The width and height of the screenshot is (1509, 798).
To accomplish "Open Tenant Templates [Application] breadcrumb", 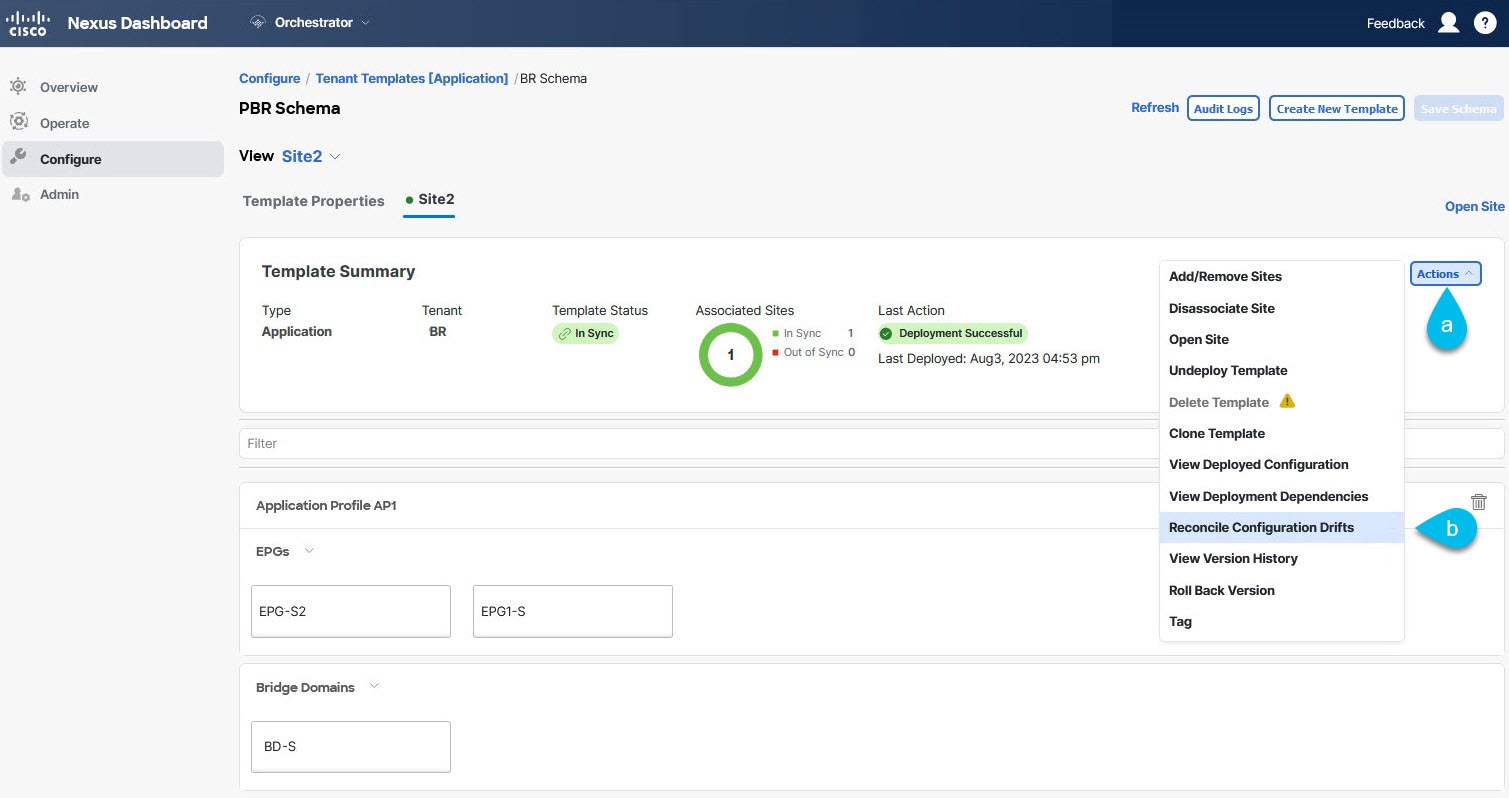I will [x=412, y=78].
